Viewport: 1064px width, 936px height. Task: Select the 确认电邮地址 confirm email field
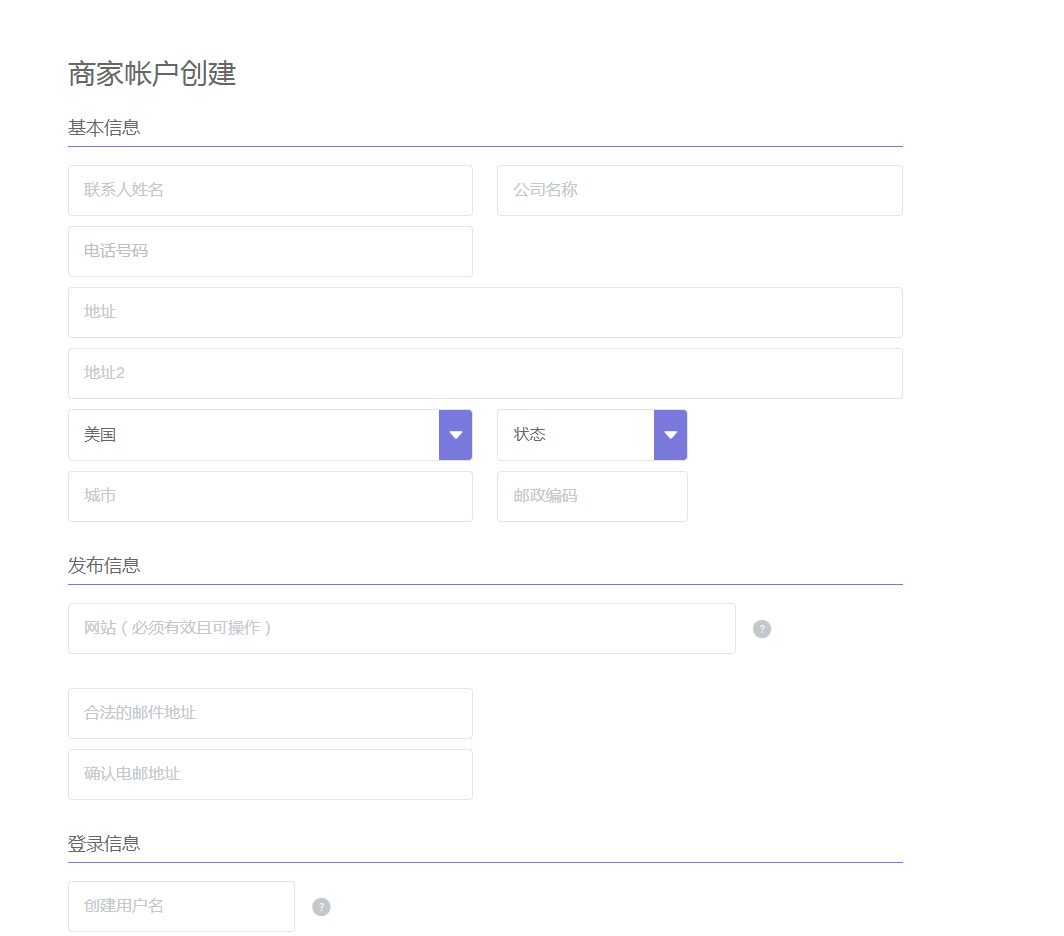click(x=270, y=774)
